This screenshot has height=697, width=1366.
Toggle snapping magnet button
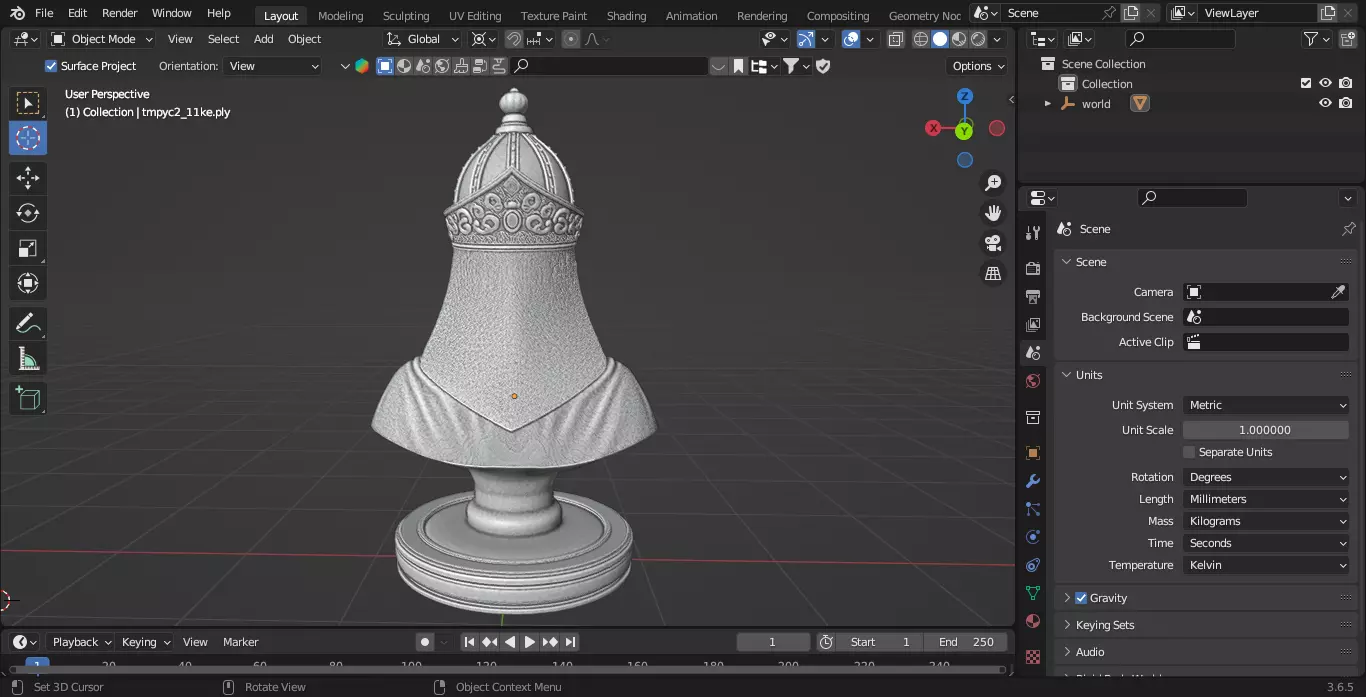coord(513,39)
